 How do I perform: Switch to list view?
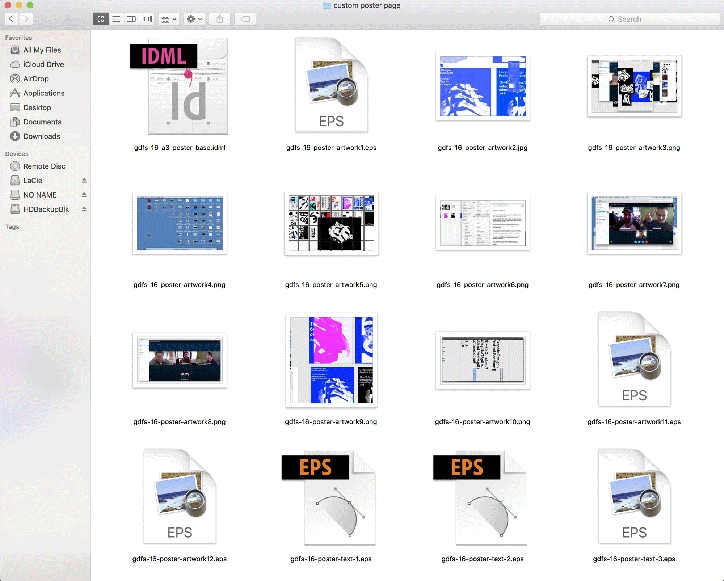(116, 19)
